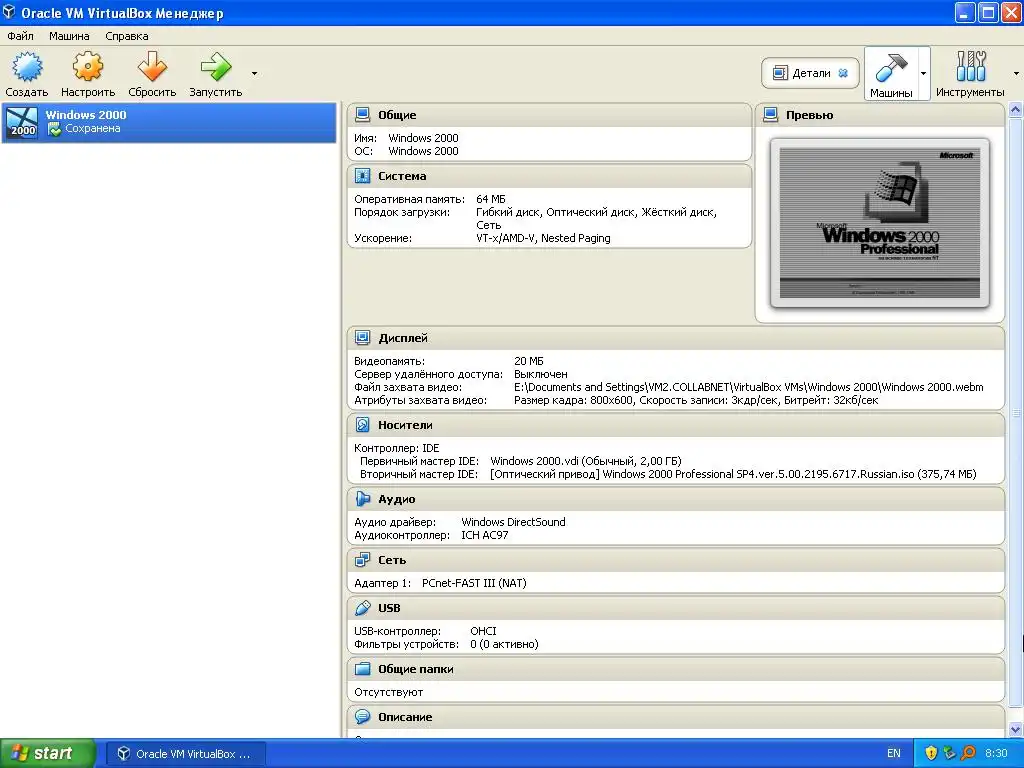1024x768 pixels.
Task: Click the Сбросить discard arrow icon
Action: (152, 67)
